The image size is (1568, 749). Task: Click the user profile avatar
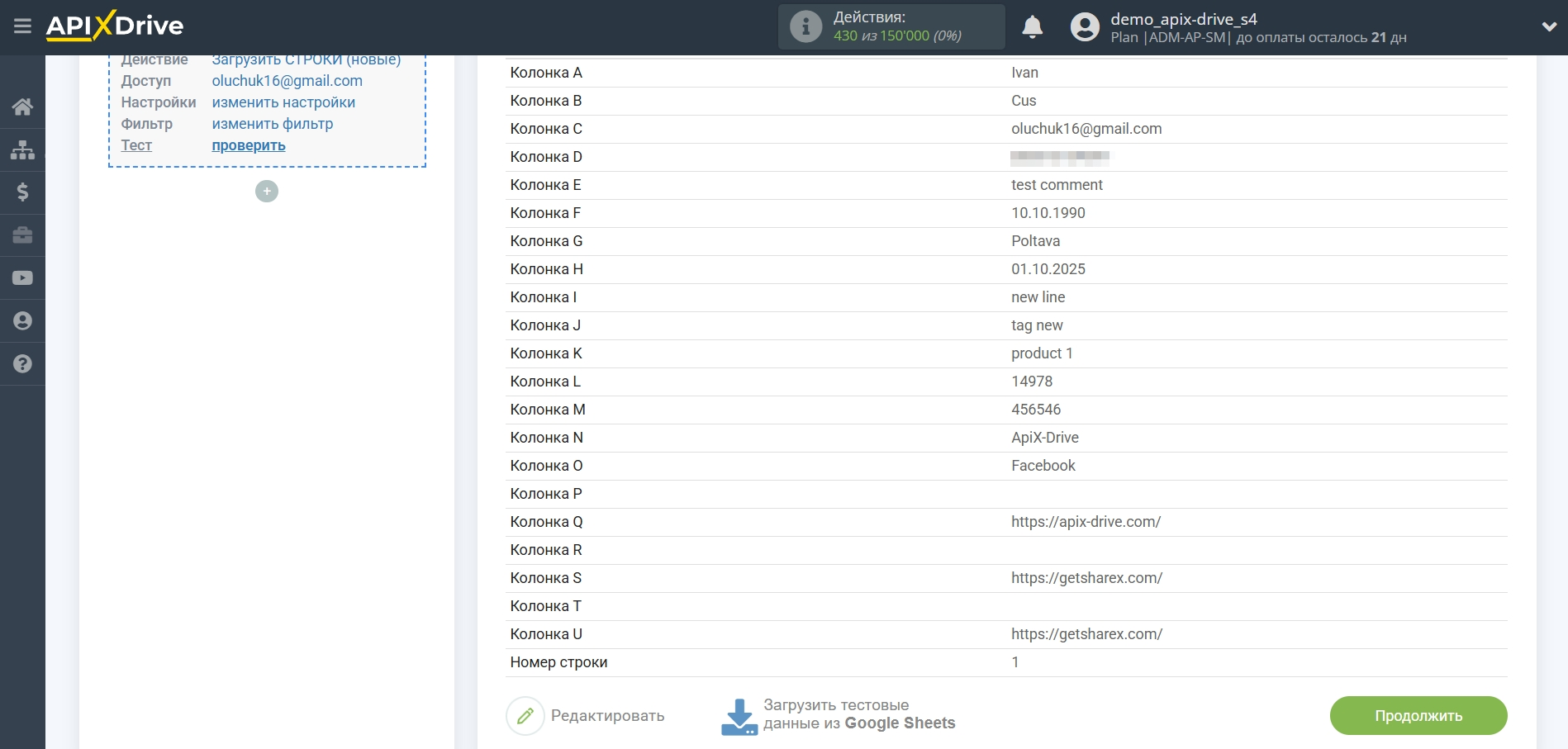1085,27
